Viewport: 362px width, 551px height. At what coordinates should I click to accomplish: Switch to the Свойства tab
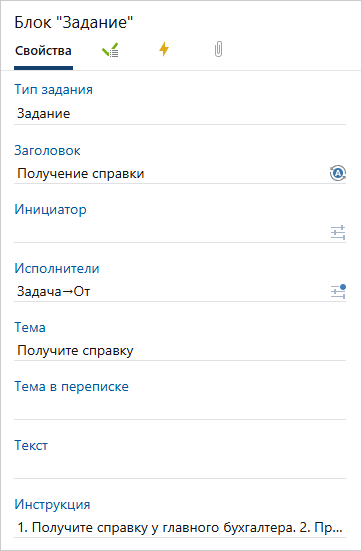point(43,51)
